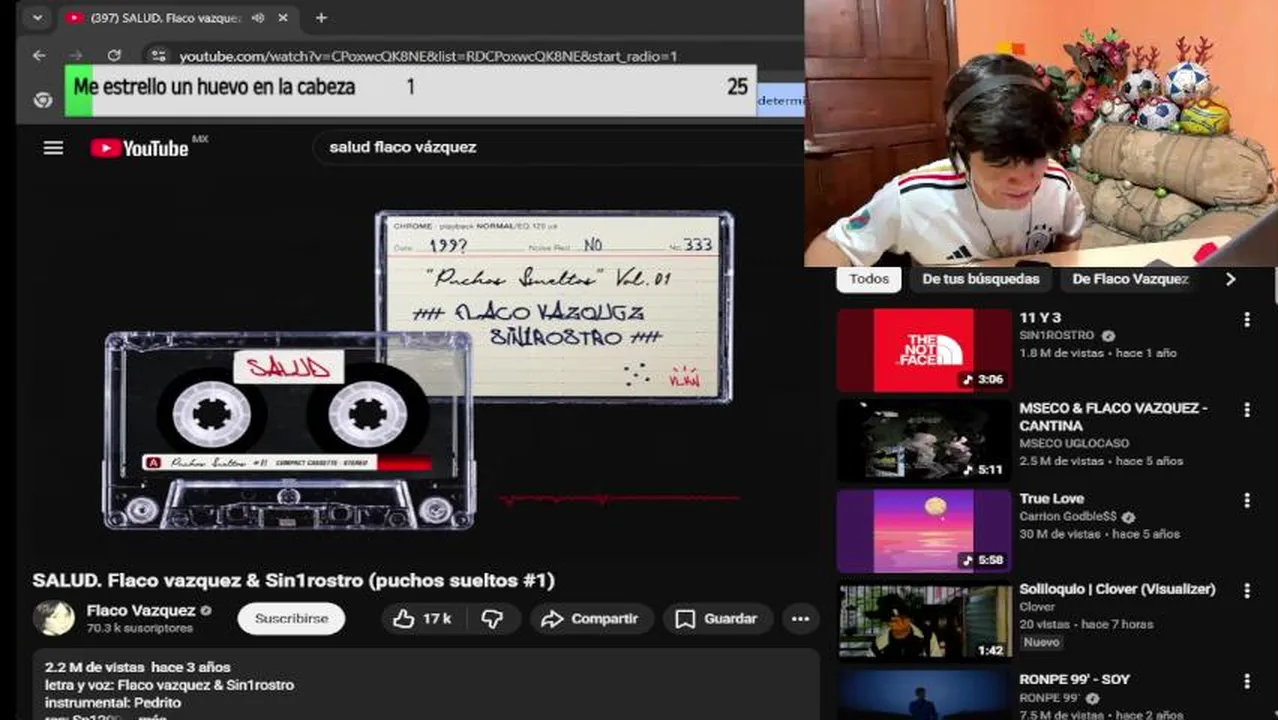This screenshot has width=1278, height=720.
Task: Open MSECO & FLACO VAZQUEZ - CANTINA title
Action: click(x=1113, y=417)
